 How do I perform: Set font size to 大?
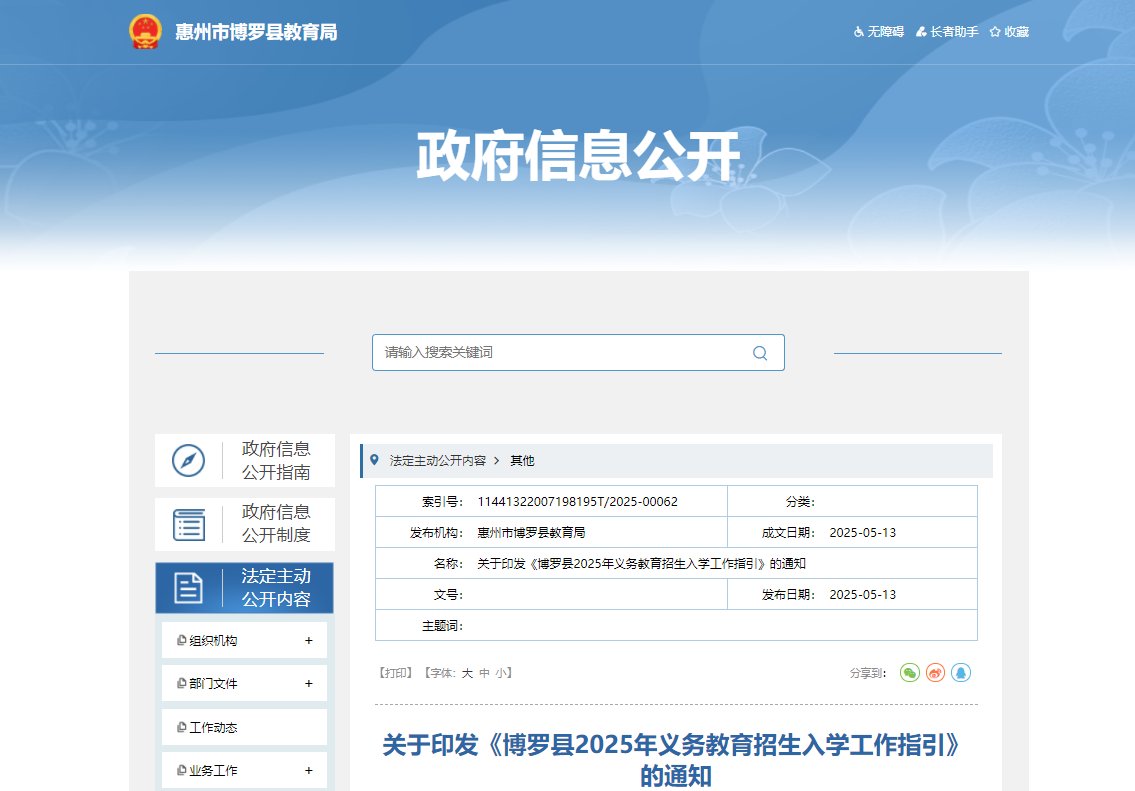click(467, 673)
